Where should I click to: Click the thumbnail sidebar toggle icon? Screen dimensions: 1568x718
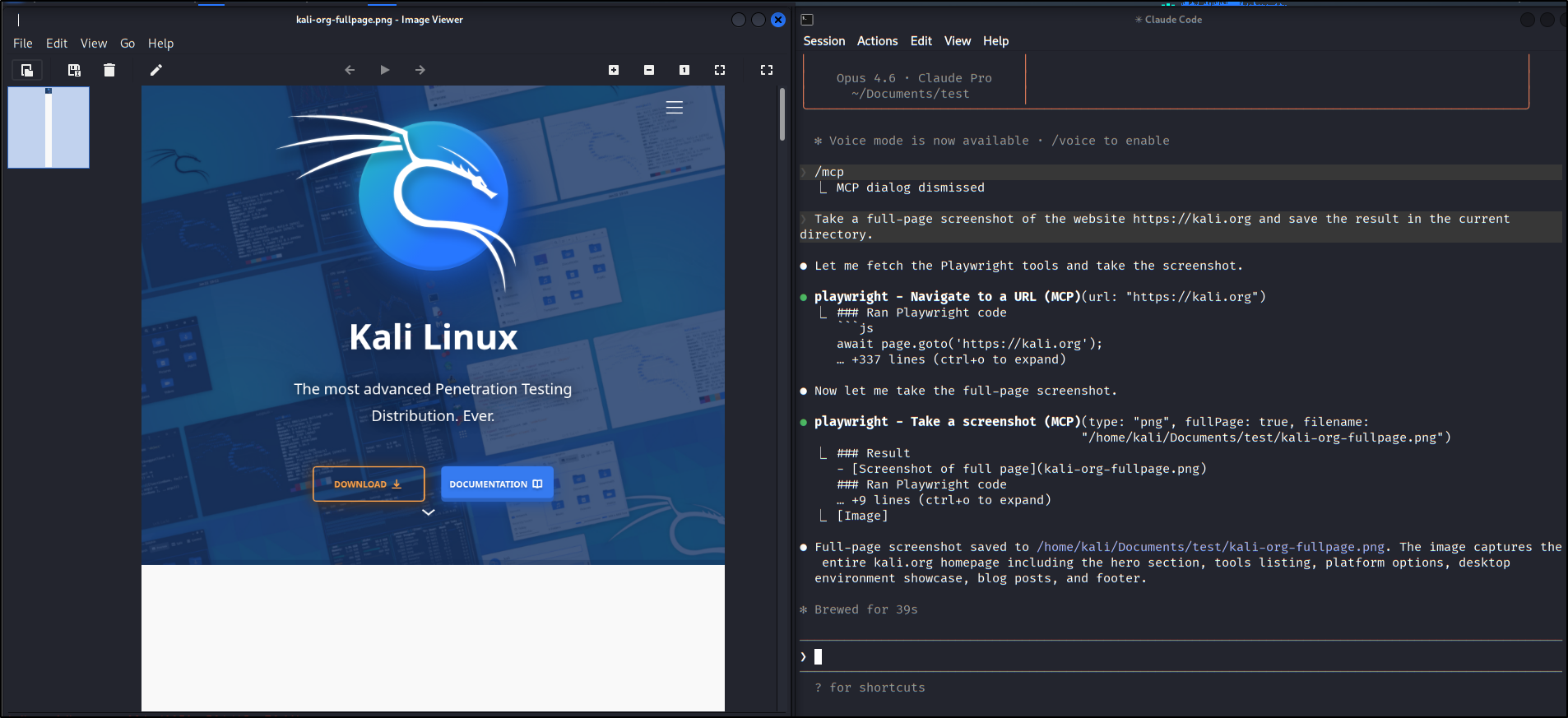27,70
